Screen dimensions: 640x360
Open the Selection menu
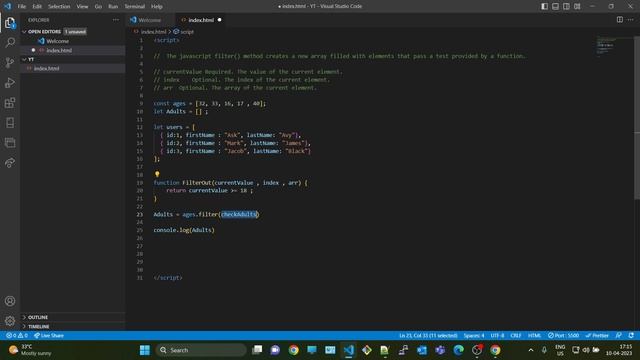tap(59, 7)
